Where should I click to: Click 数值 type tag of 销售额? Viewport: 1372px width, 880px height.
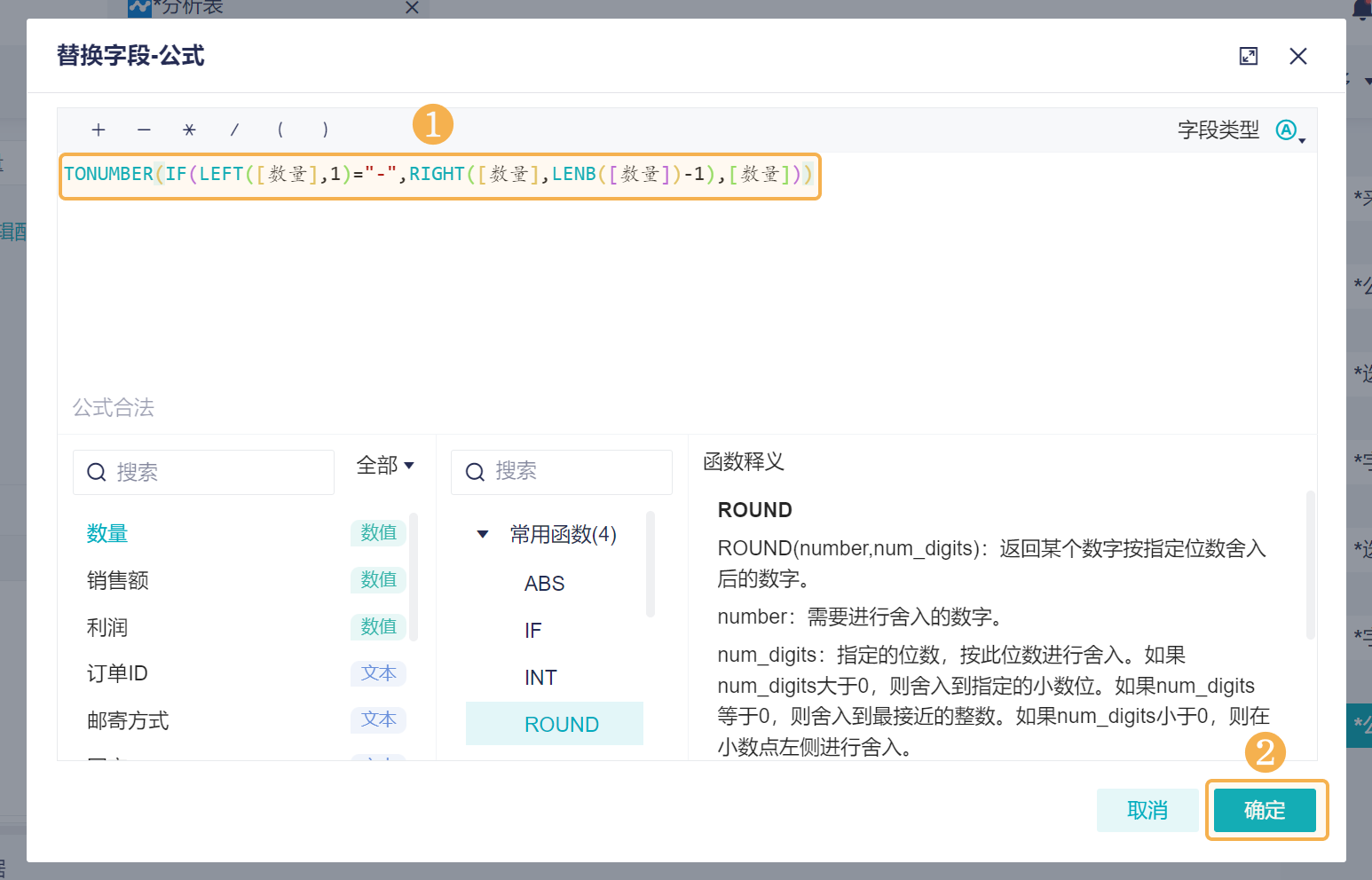point(379,580)
